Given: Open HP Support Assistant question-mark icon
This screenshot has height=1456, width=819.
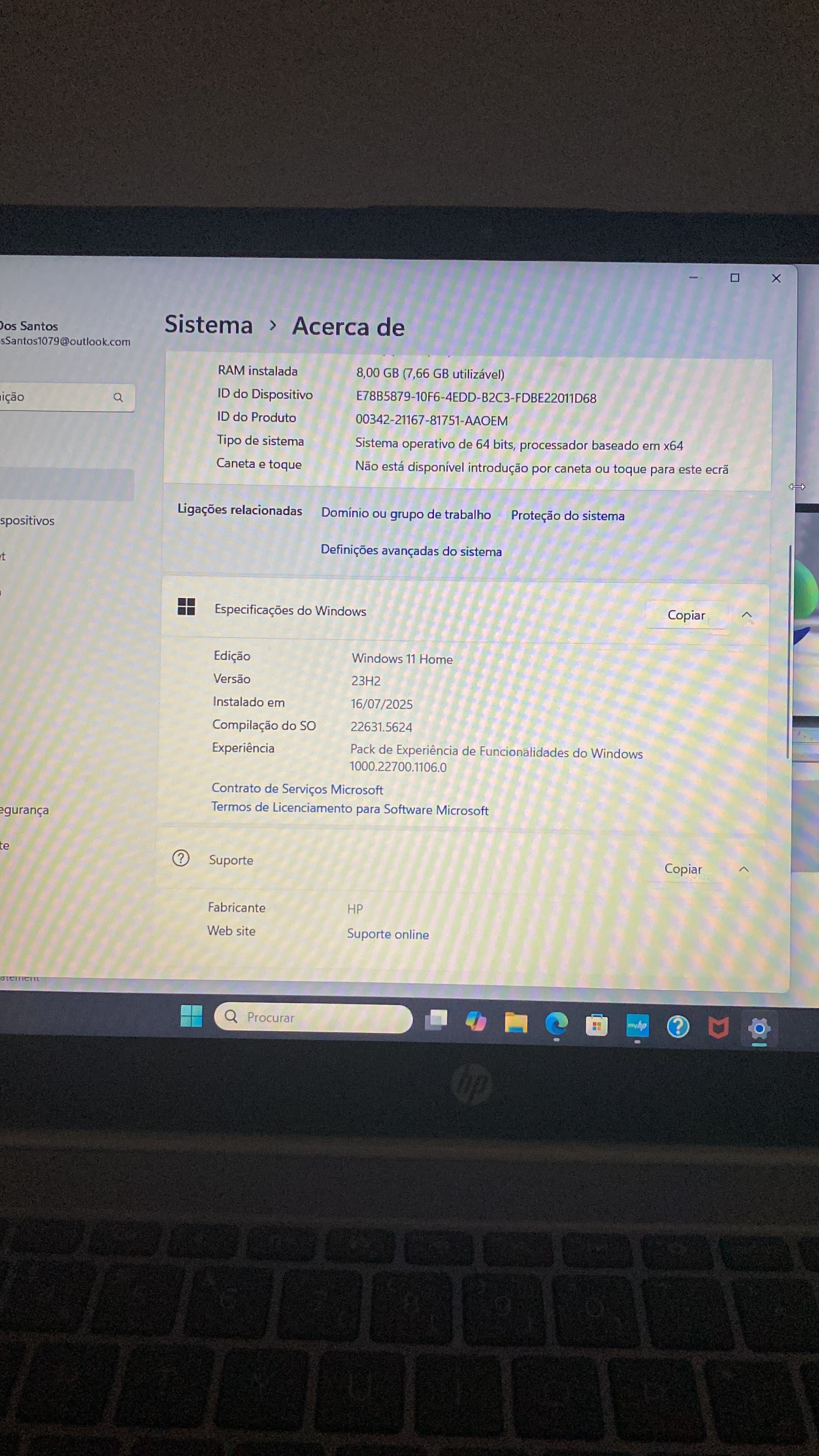Looking at the screenshot, I should (x=678, y=1026).
